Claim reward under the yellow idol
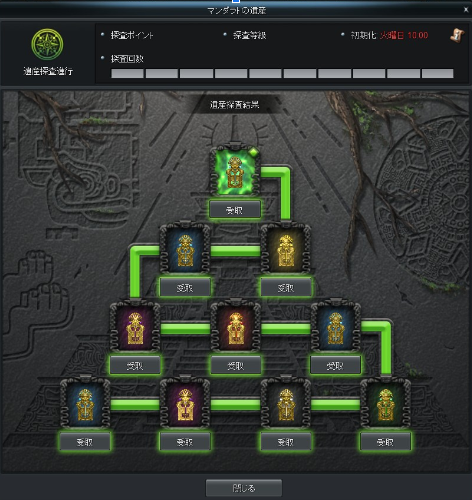472x500 pixels. (x=286, y=287)
